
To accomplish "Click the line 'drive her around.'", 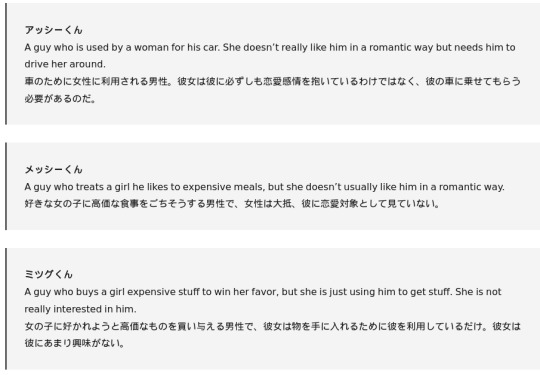I will (65, 64).
